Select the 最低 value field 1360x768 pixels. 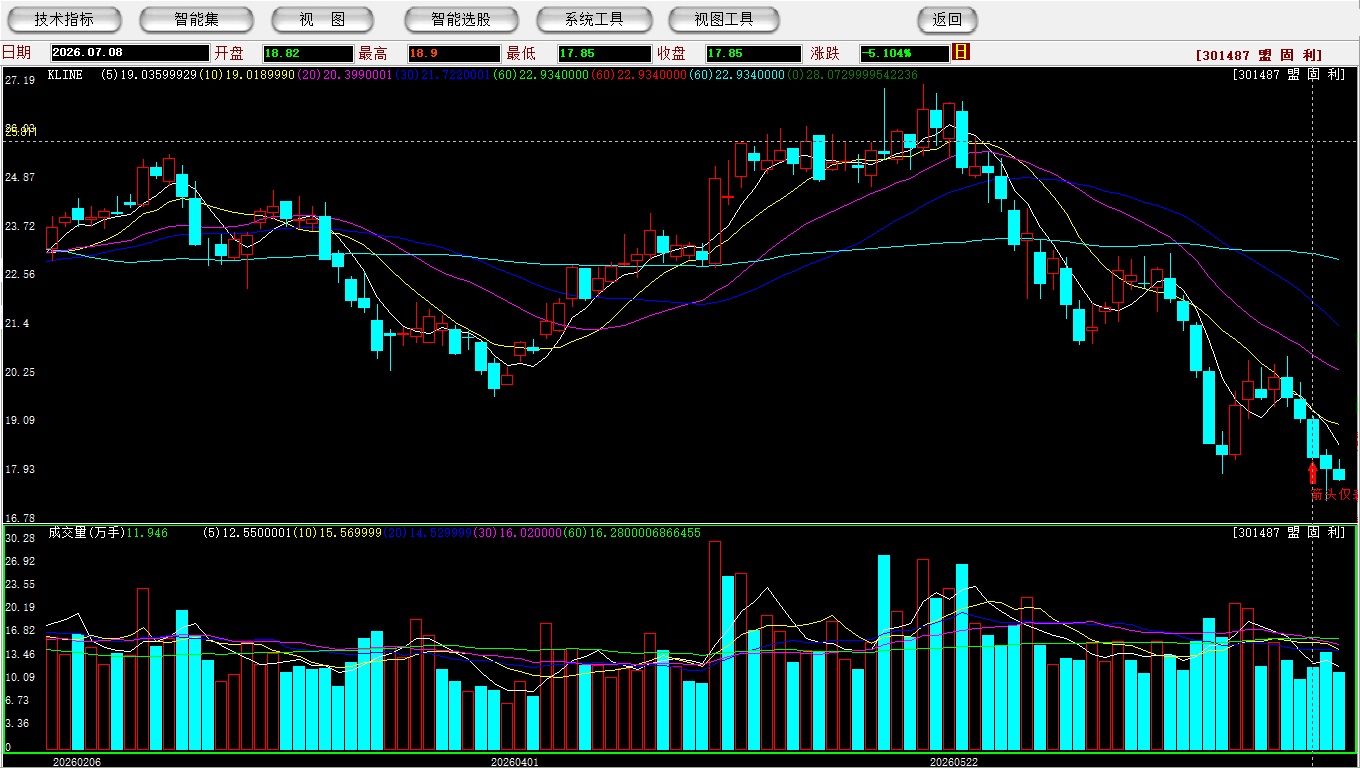pos(605,53)
